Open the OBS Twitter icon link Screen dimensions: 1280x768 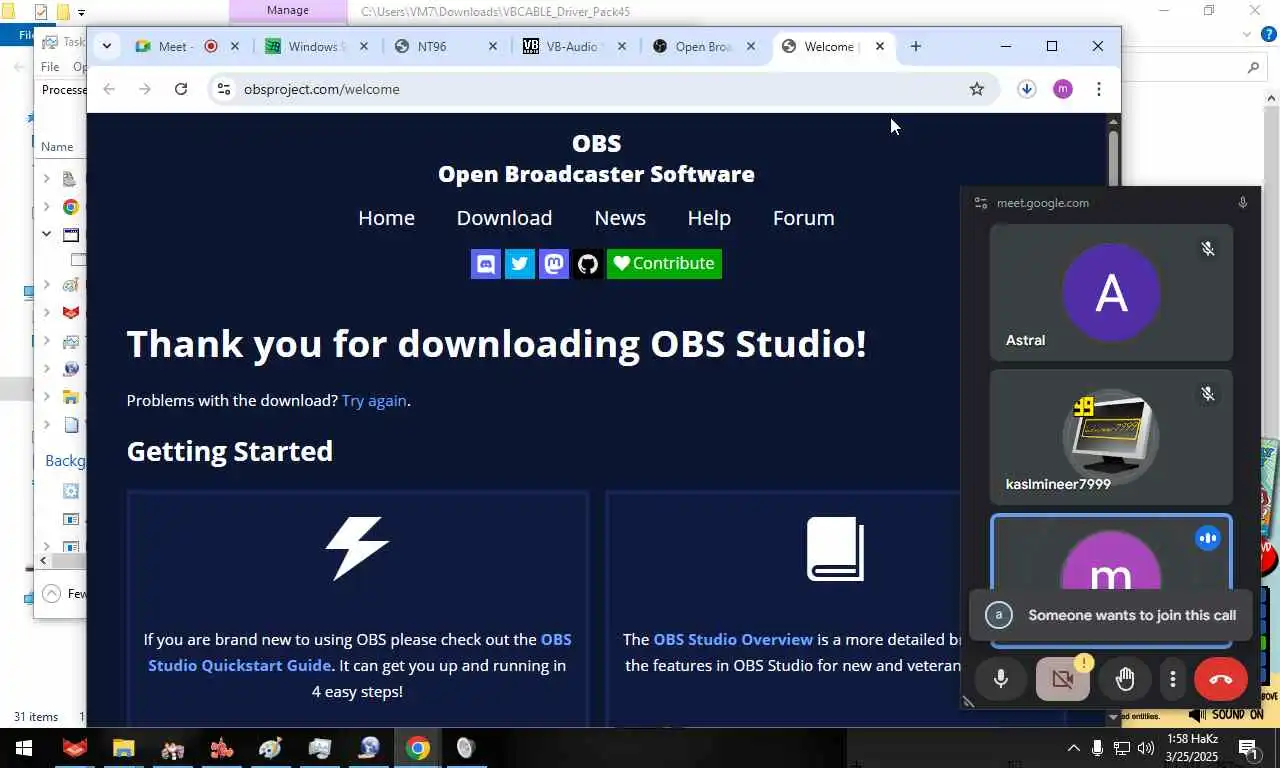520,264
